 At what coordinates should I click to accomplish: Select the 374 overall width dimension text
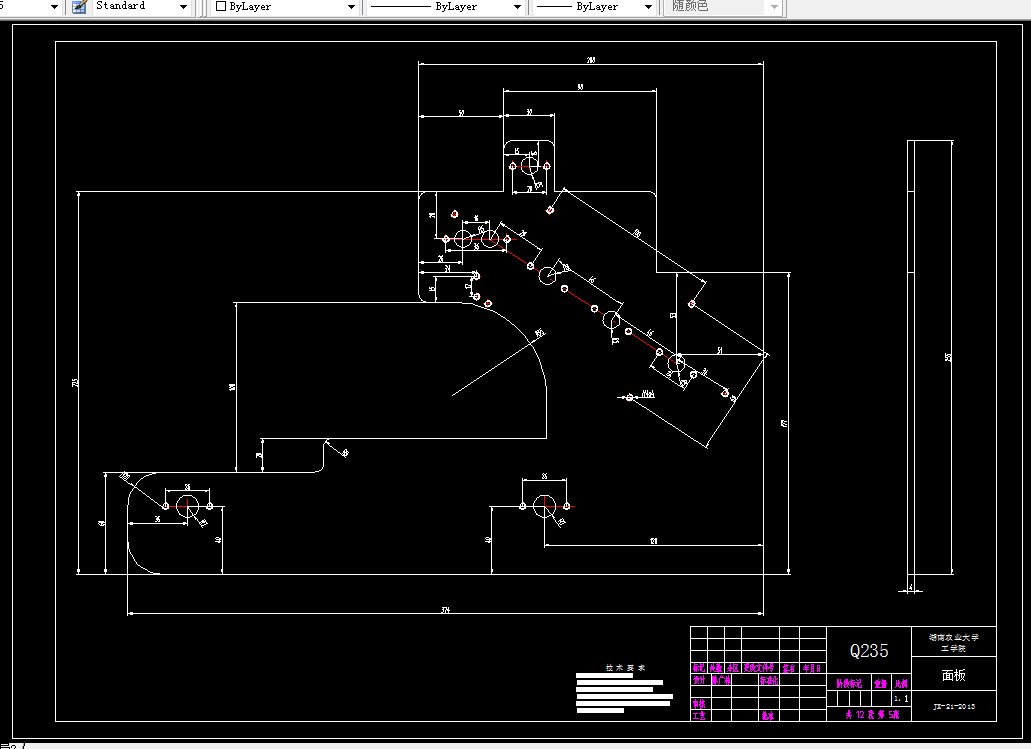click(445, 610)
